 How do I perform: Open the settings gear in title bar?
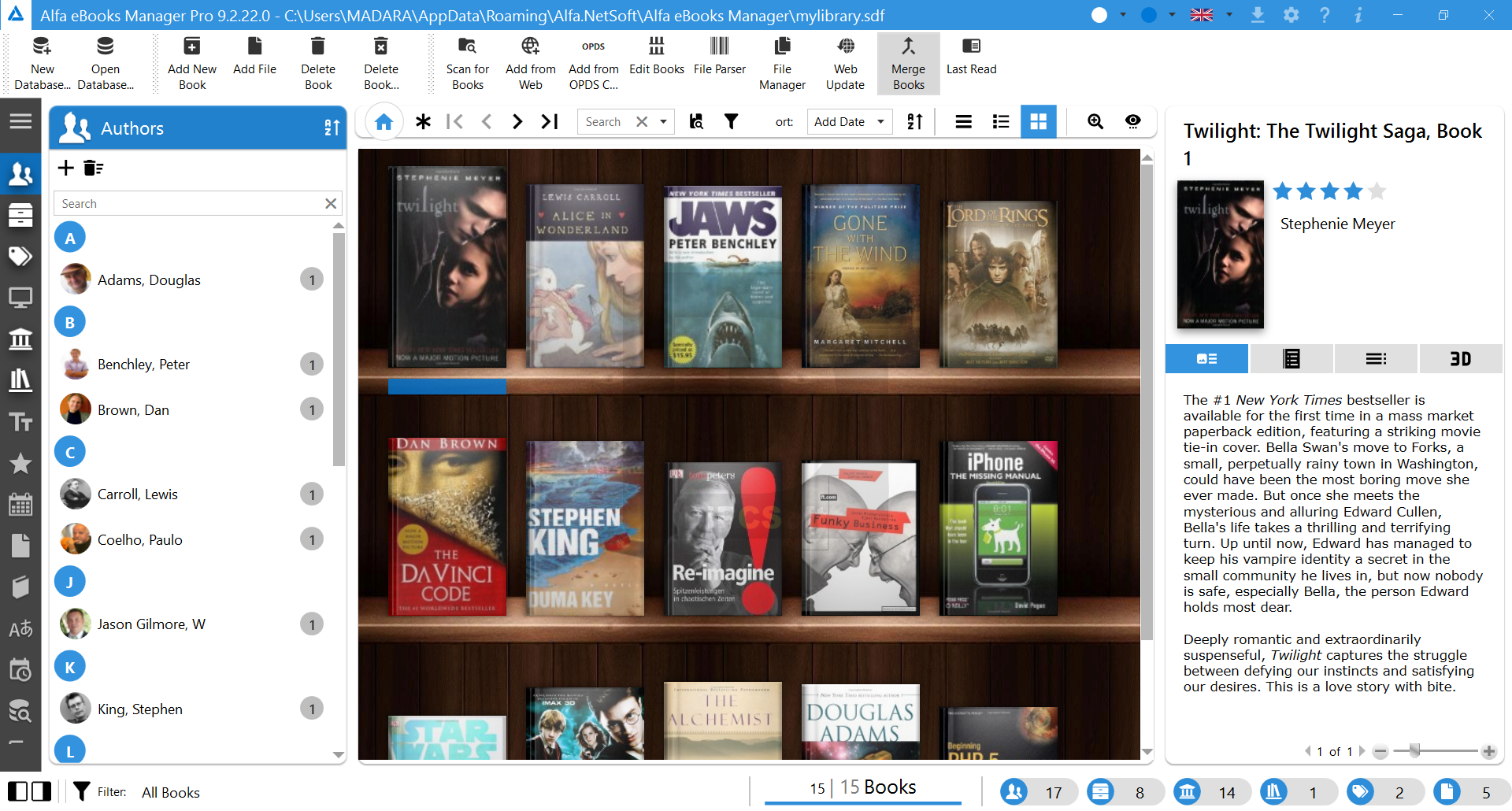coord(1291,15)
